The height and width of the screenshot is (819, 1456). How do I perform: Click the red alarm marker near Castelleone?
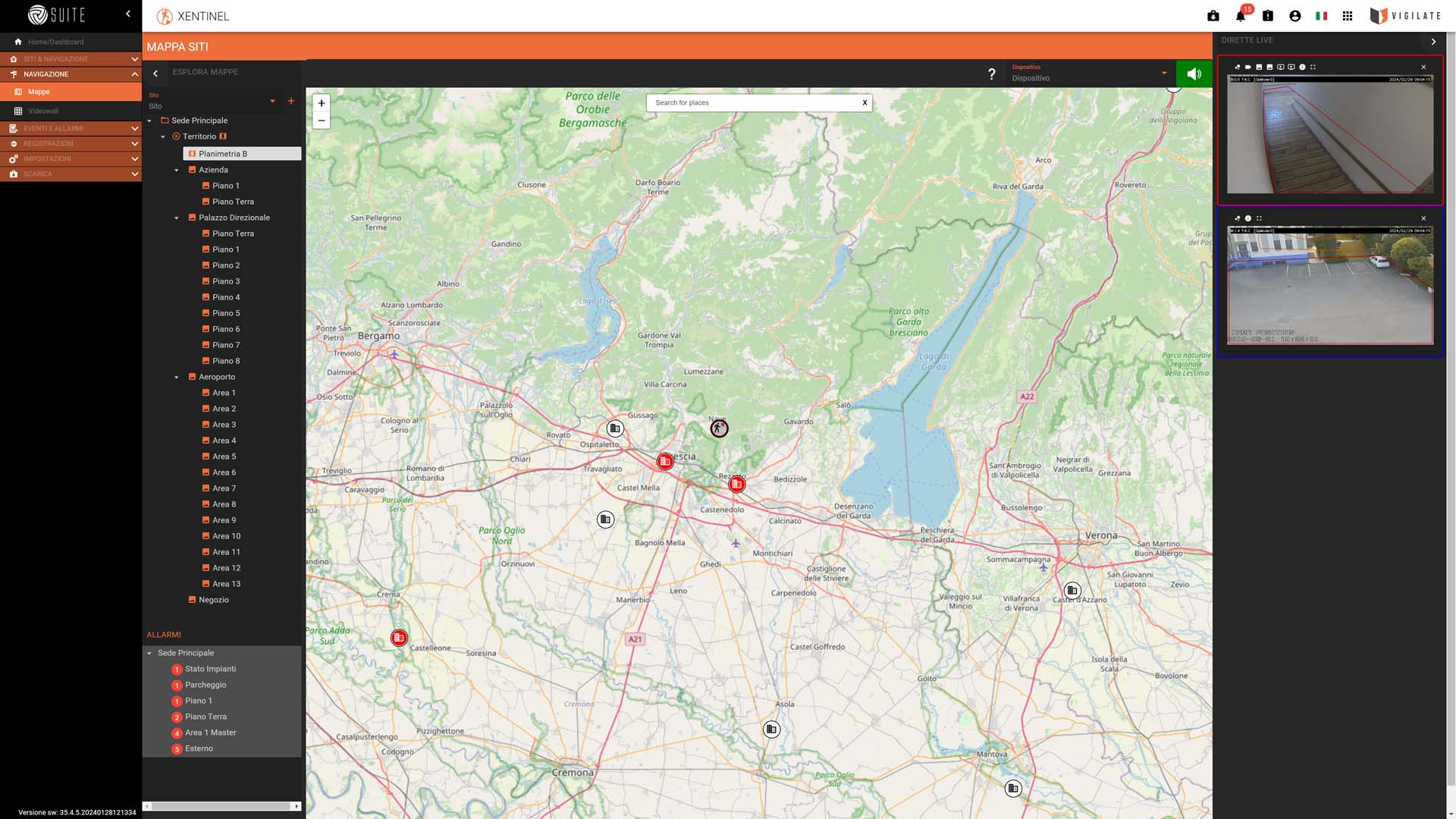(399, 638)
